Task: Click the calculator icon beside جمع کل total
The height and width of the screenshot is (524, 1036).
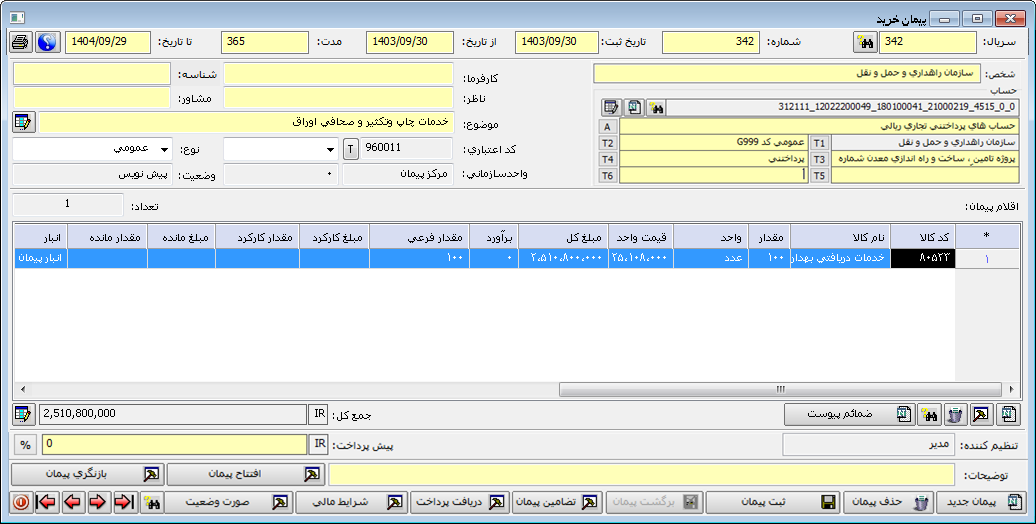Action: (23, 414)
